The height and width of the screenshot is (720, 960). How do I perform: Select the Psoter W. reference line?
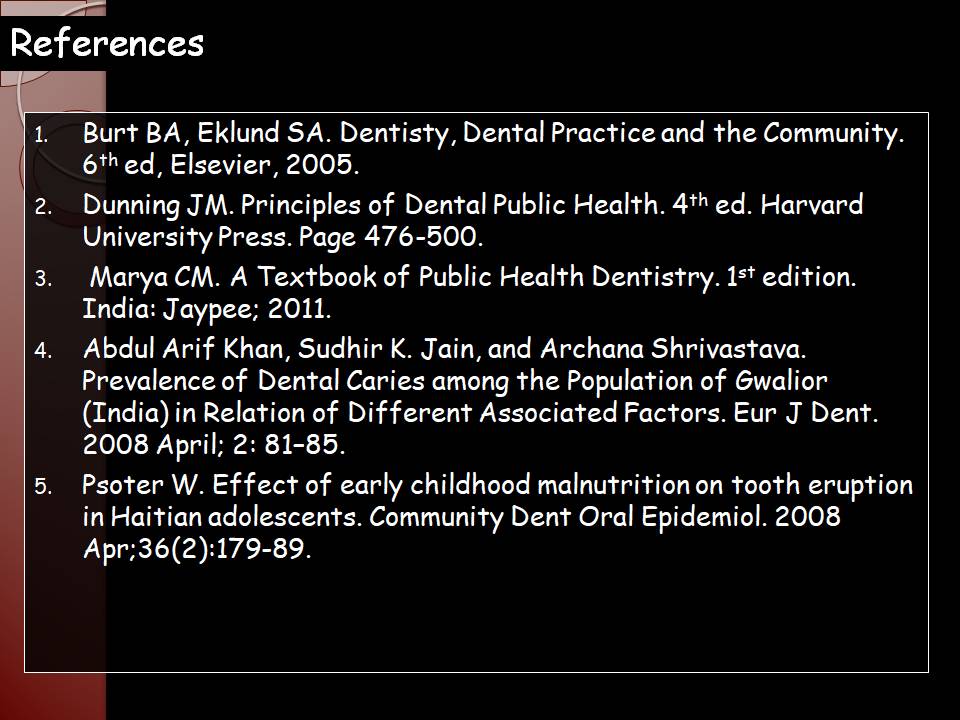point(497,486)
